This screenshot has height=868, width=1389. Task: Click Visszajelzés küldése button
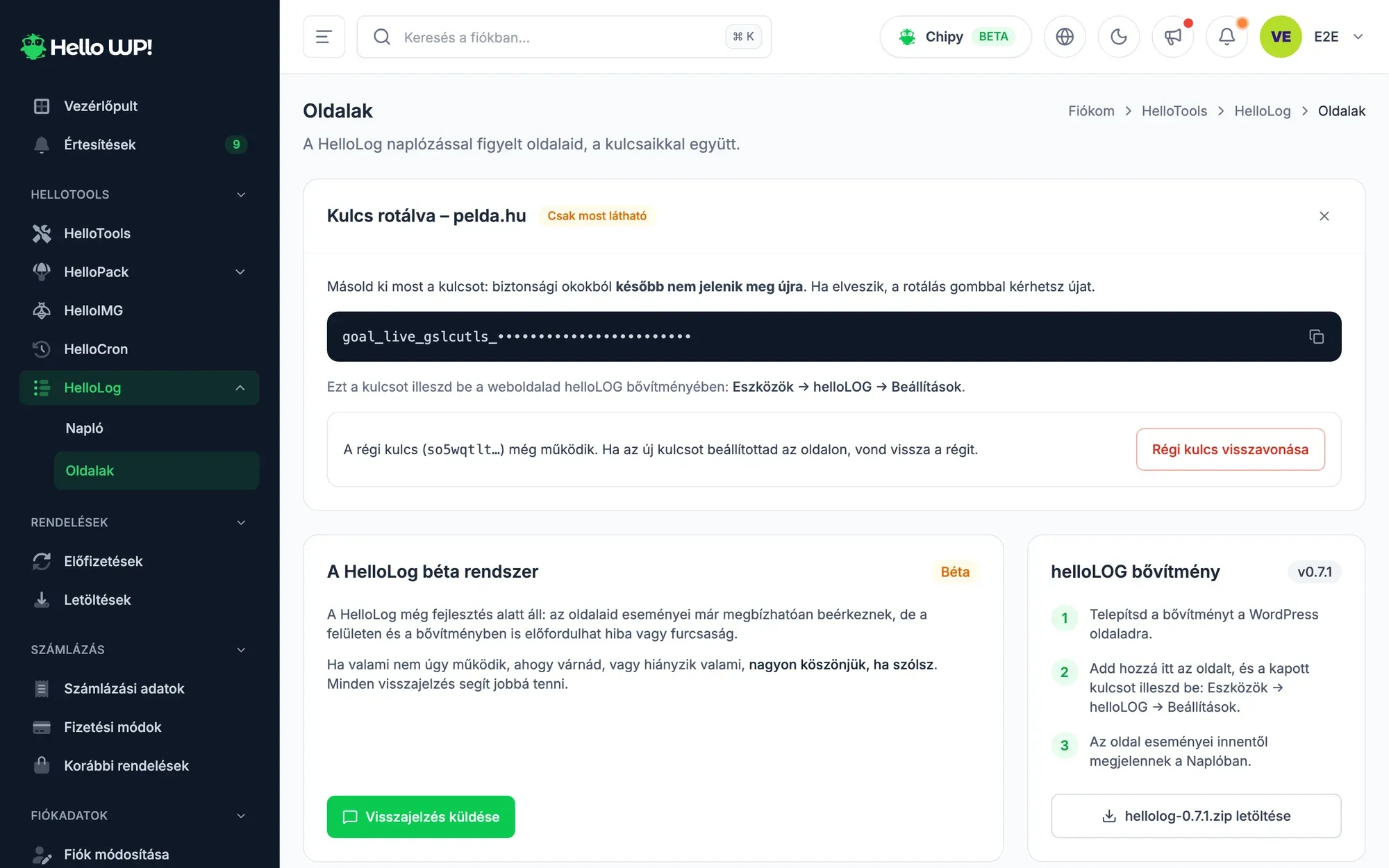[421, 817]
